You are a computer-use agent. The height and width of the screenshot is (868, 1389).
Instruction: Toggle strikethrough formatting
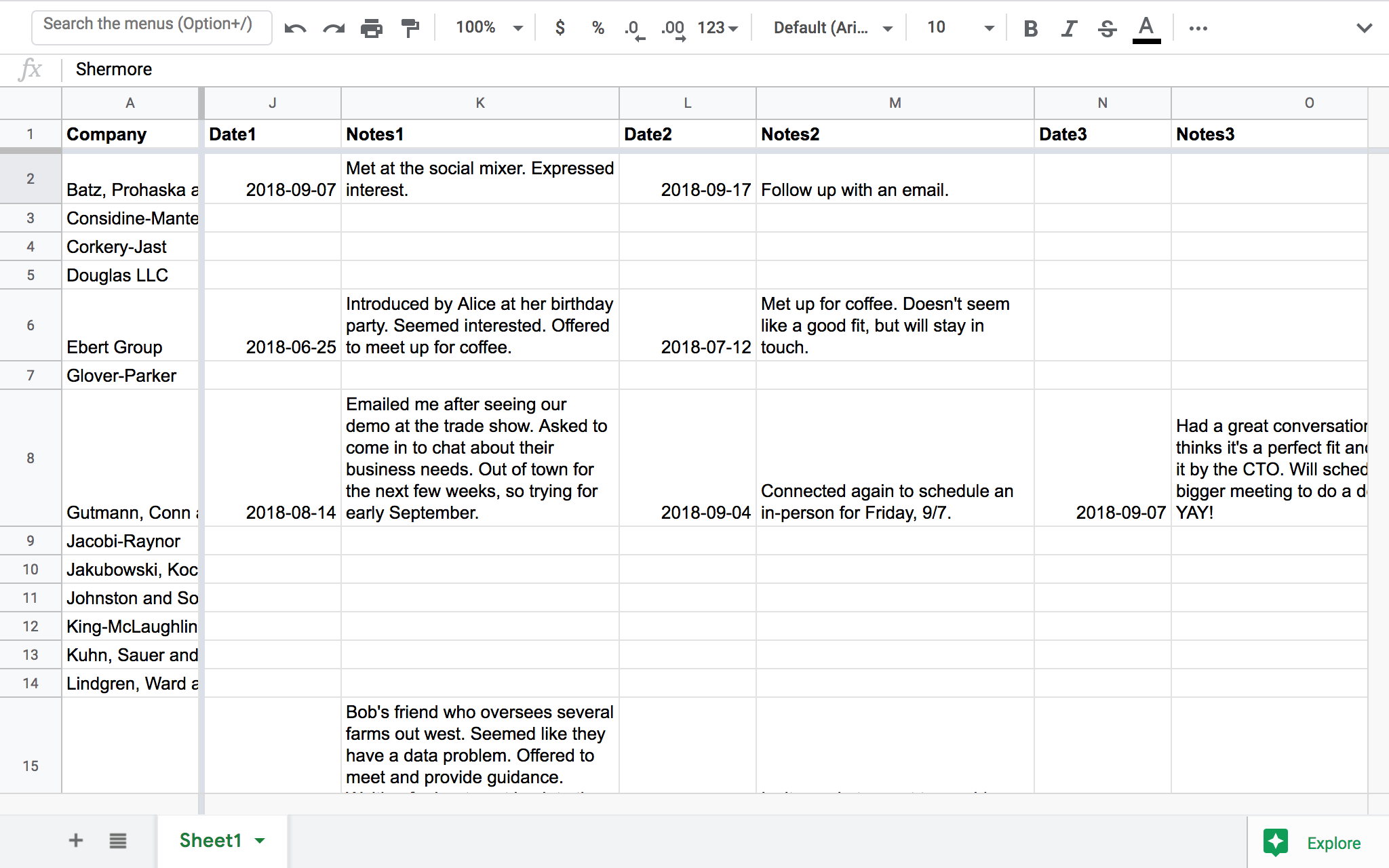1106,27
